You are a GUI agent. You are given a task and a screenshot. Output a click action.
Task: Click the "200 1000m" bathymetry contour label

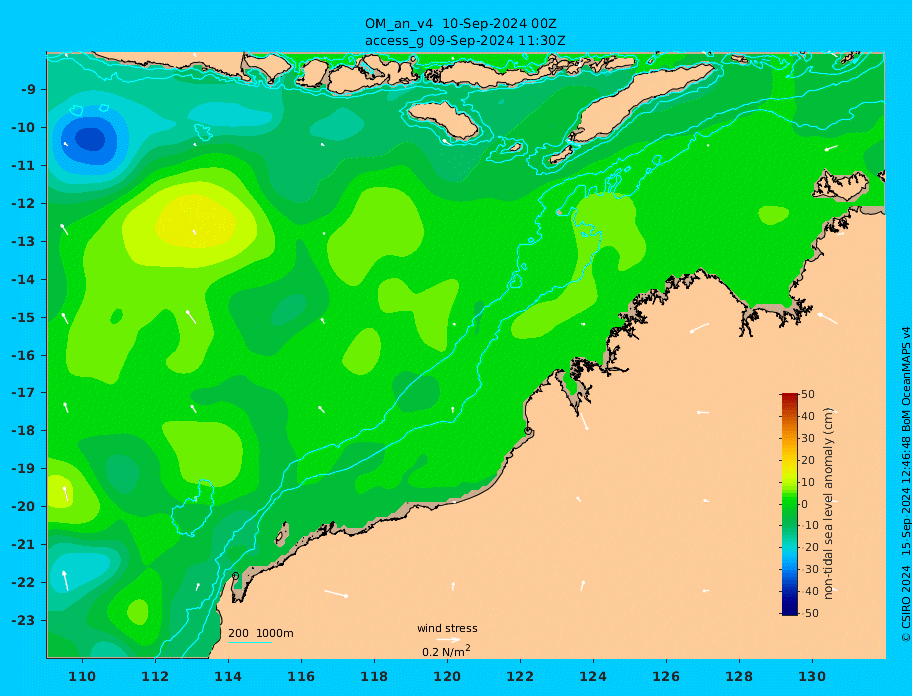click(261, 633)
